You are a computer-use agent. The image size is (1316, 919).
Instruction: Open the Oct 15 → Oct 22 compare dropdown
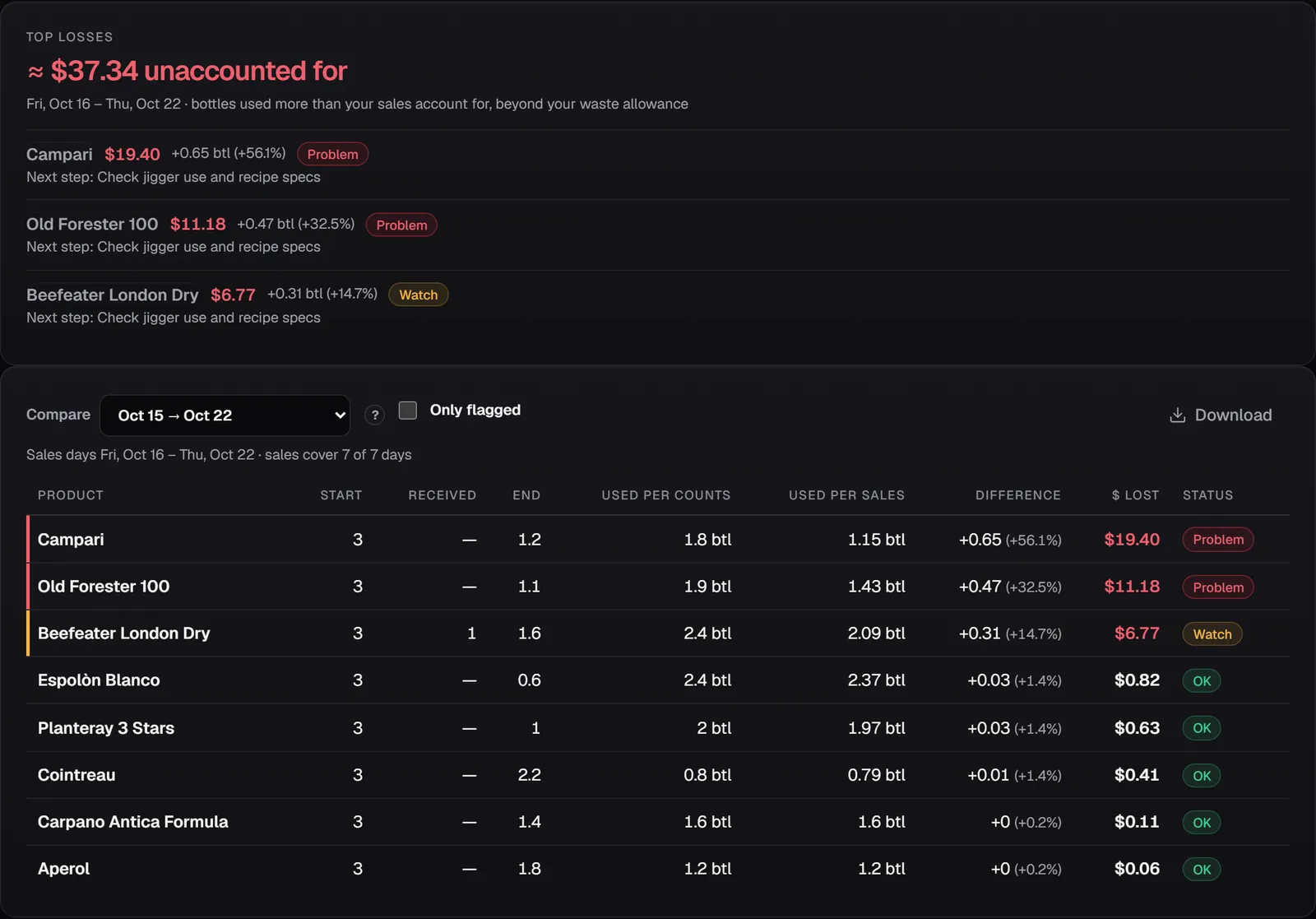pyautogui.click(x=225, y=415)
